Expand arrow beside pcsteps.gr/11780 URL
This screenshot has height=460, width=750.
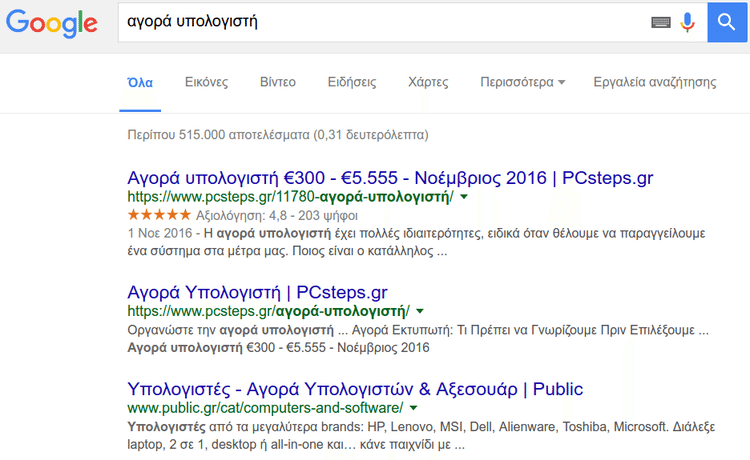point(464,198)
